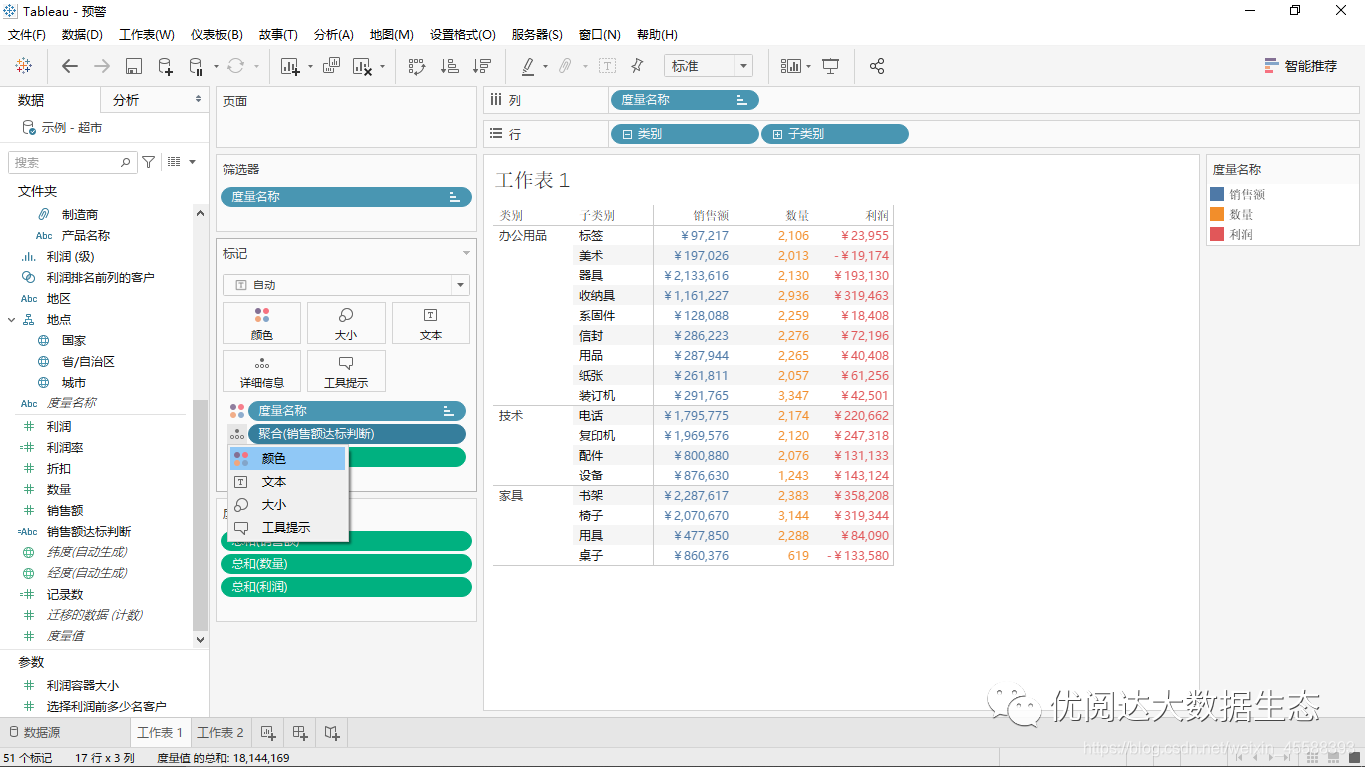1365x767 pixels.
Task: Choose 工具提示 in the mark type popup
Action: (288, 528)
